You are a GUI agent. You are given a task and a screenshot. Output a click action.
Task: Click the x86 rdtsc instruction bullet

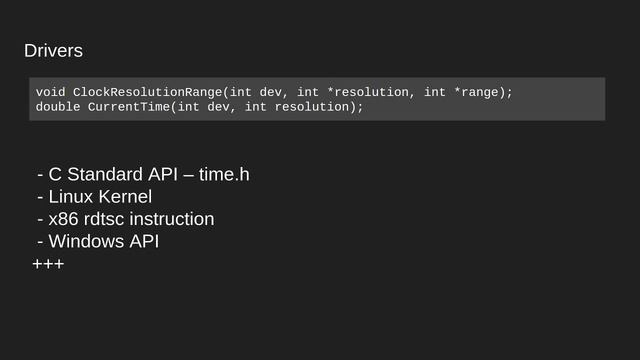pos(125,219)
